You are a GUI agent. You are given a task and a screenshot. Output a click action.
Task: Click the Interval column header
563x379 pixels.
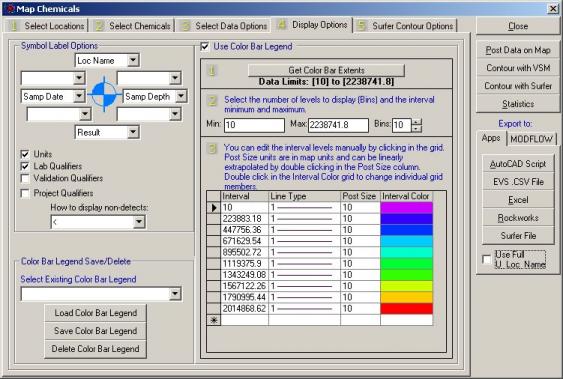[245, 196]
